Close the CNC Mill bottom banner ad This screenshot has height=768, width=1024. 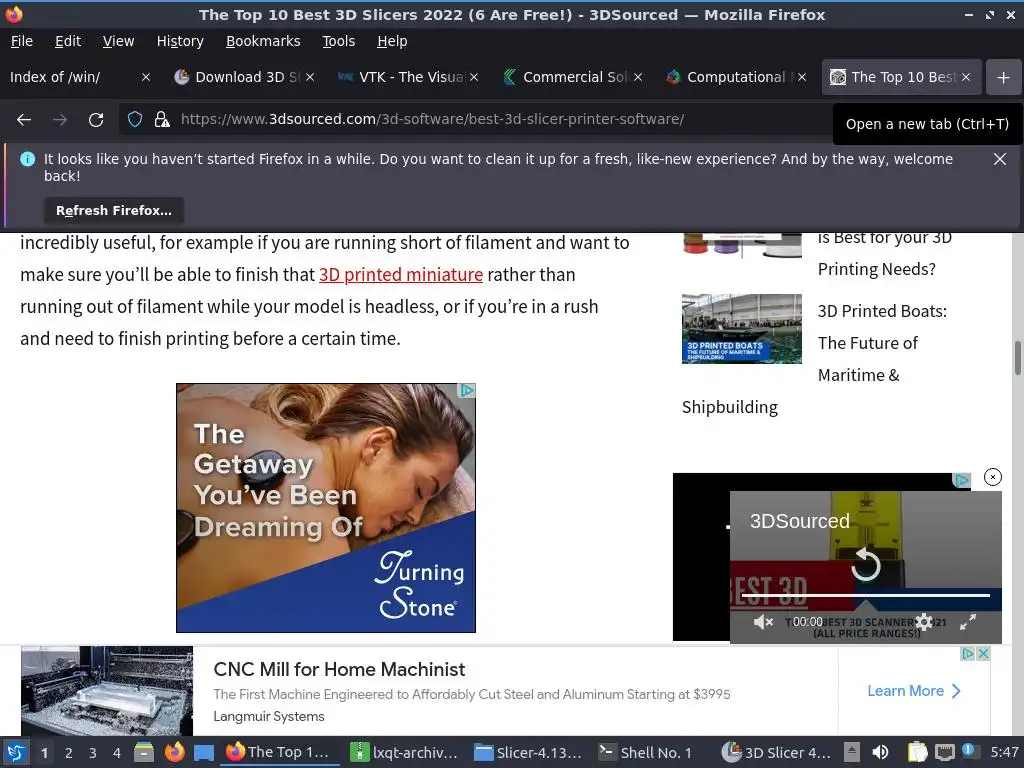pyautogui.click(x=983, y=653)
